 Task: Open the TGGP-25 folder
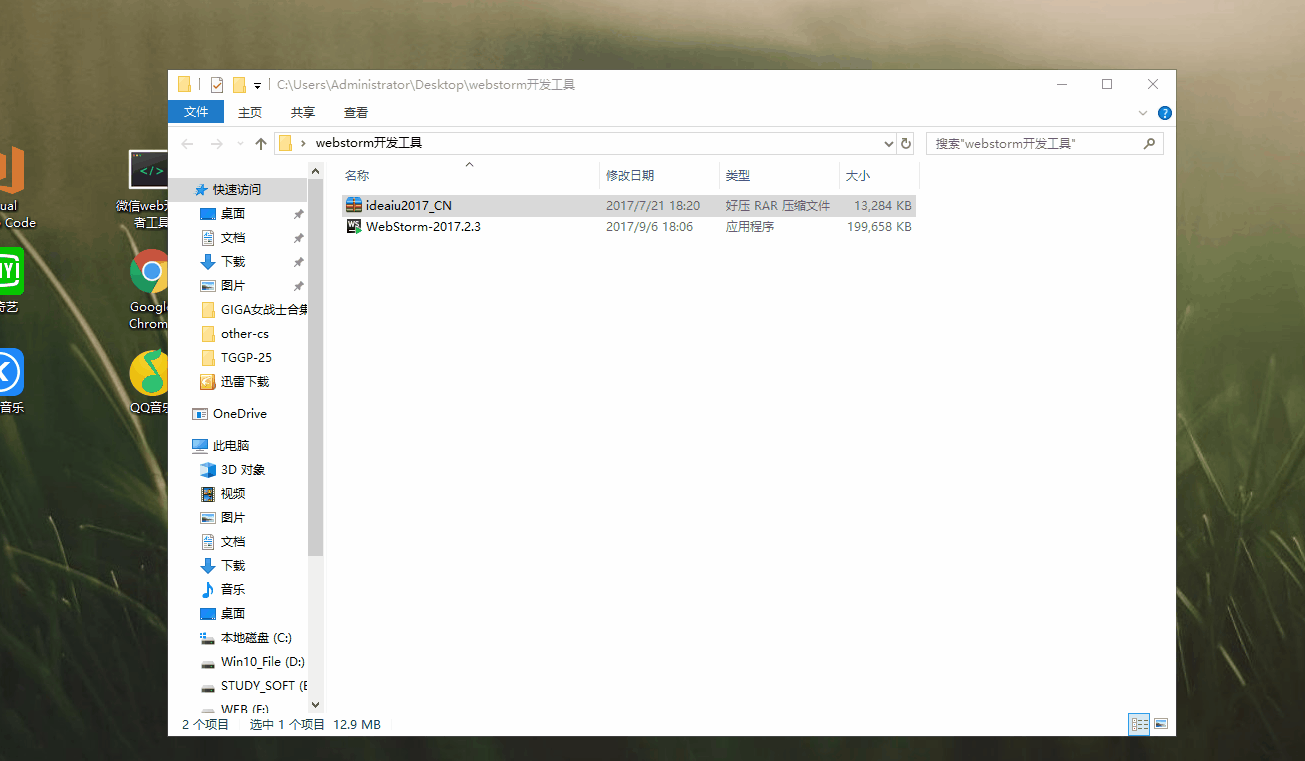(x=246, y=357)
